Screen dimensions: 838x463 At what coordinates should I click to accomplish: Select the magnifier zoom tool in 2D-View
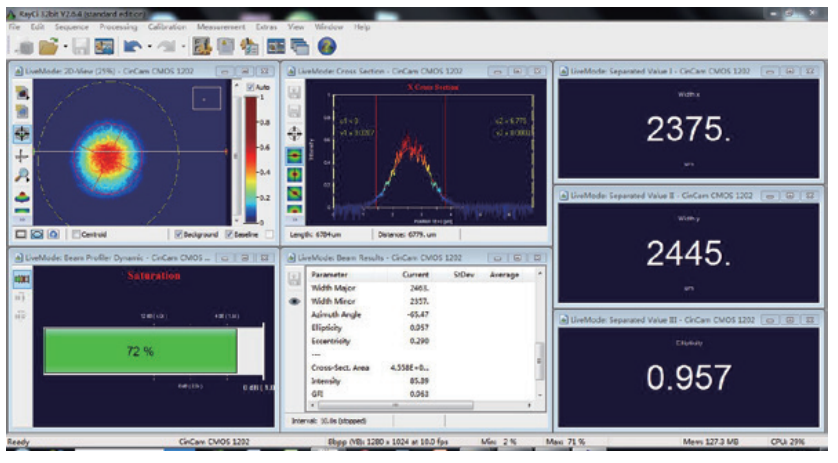[x=22, y=175]
